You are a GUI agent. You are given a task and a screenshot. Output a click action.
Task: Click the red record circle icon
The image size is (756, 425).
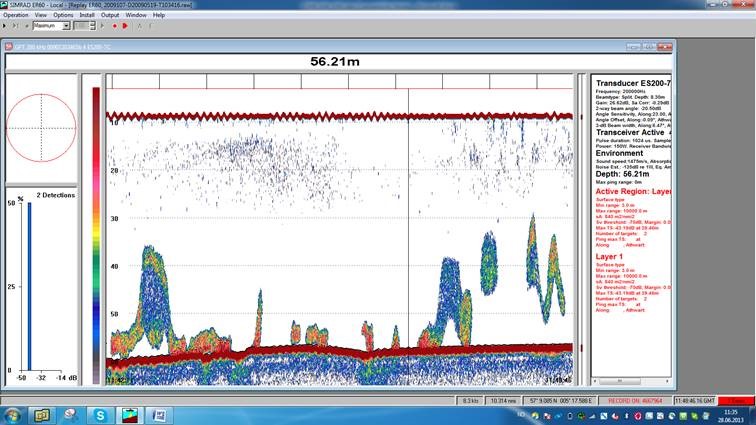pos(114,26)
